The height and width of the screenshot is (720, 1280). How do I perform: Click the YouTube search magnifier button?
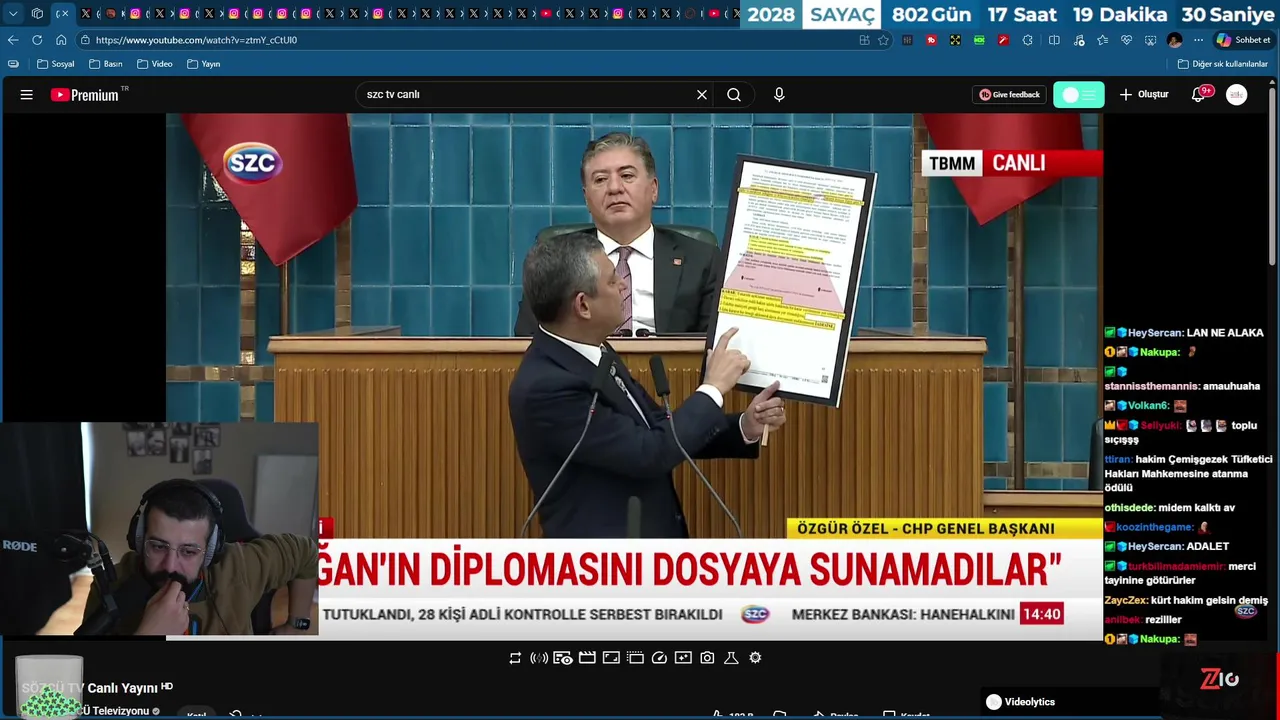point(734,95)
